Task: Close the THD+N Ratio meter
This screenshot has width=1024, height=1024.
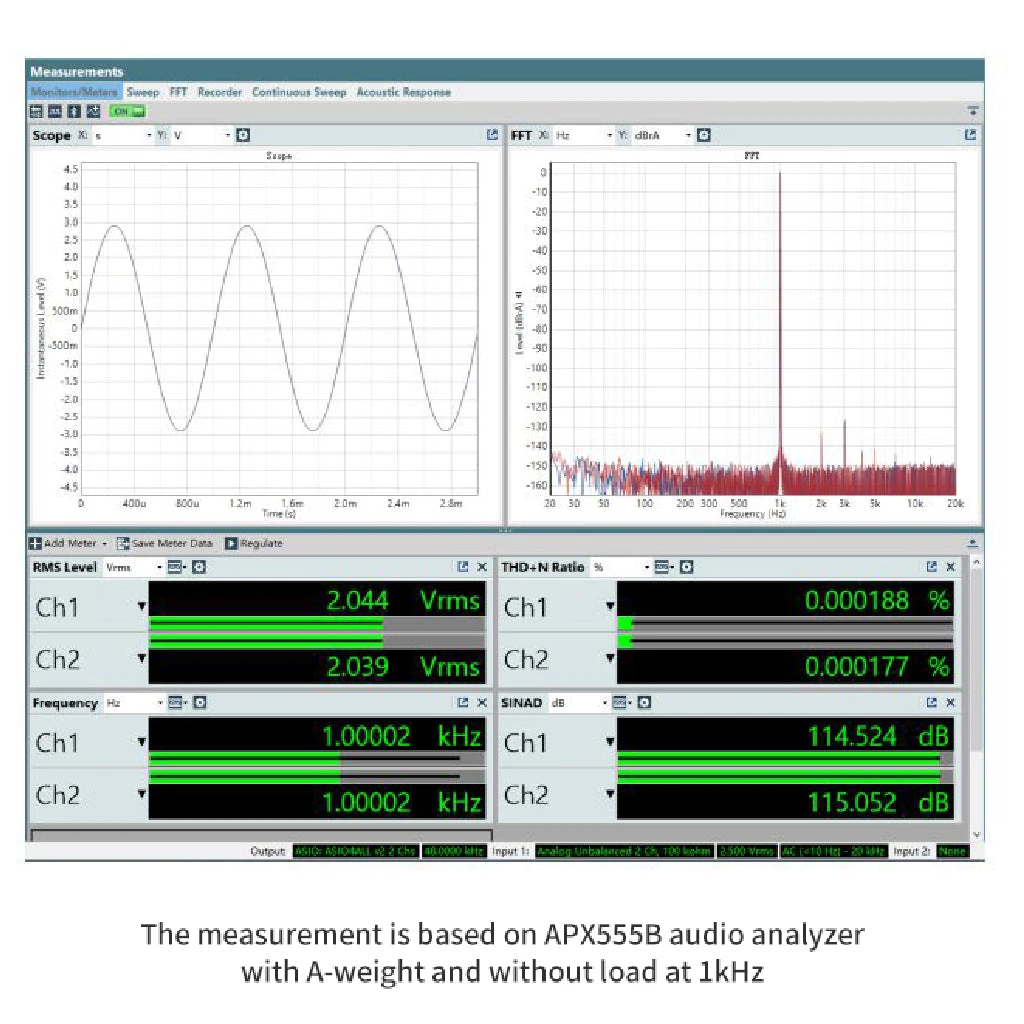Action: click(950, 567)
